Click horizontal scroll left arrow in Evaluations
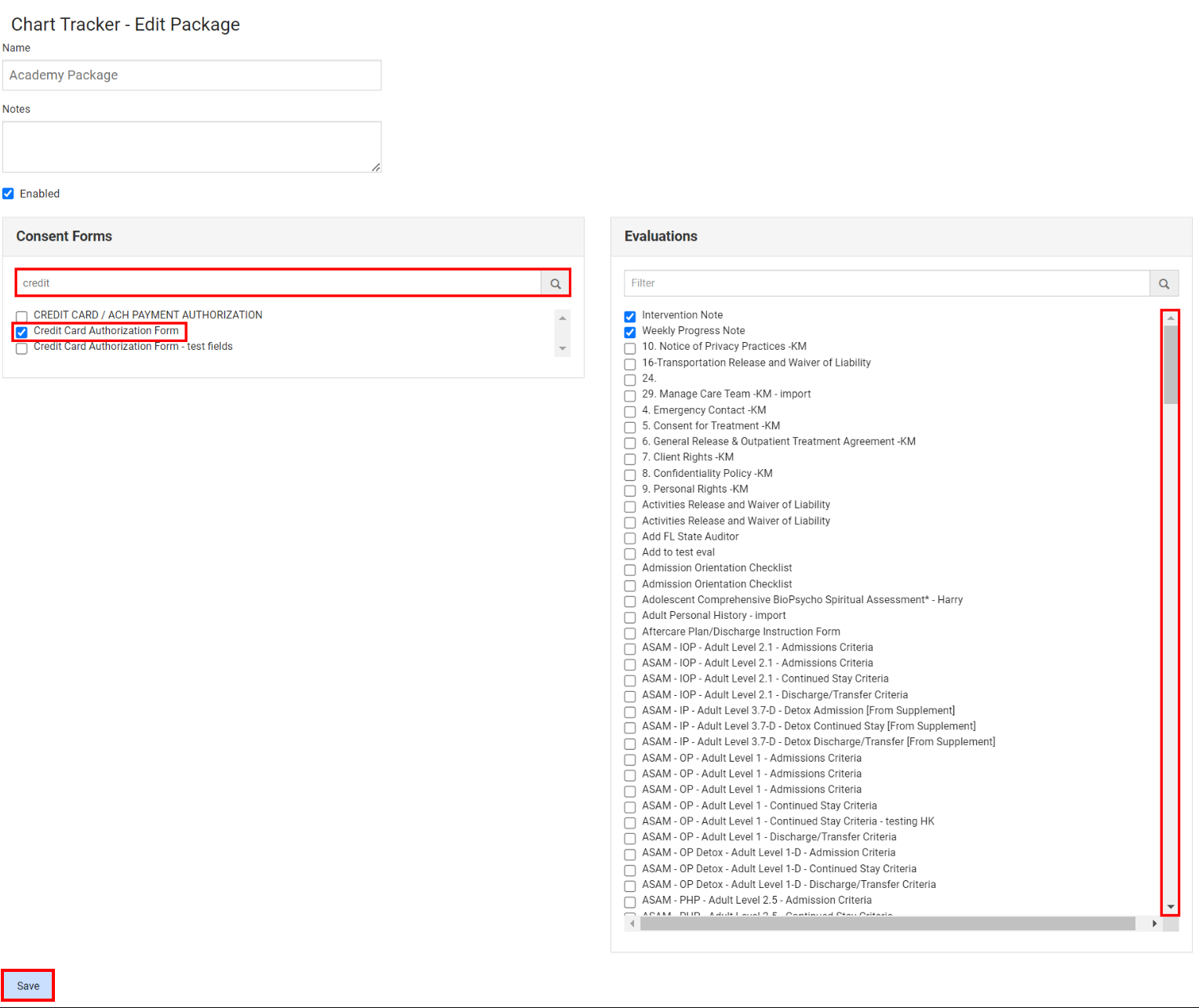1199x1008 pixels. (632, 924)
